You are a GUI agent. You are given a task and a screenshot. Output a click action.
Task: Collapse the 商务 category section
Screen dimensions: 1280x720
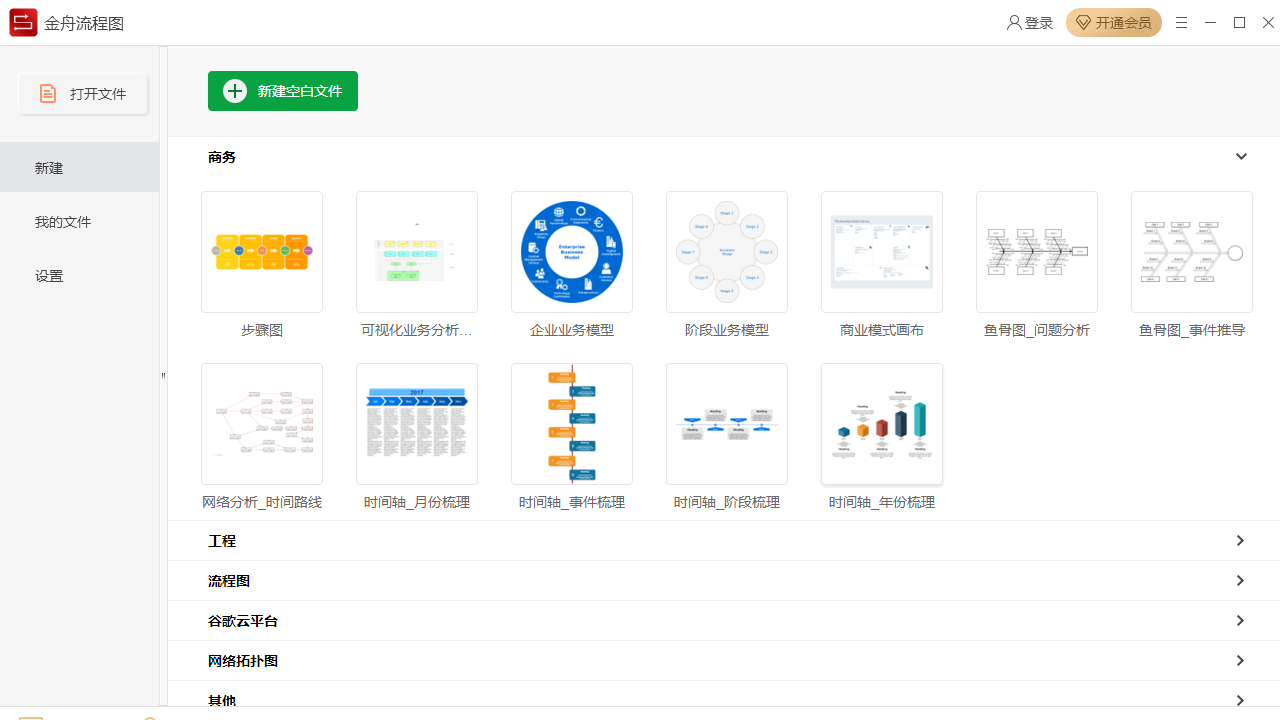pyautogui.click(x=1241, y=157)
